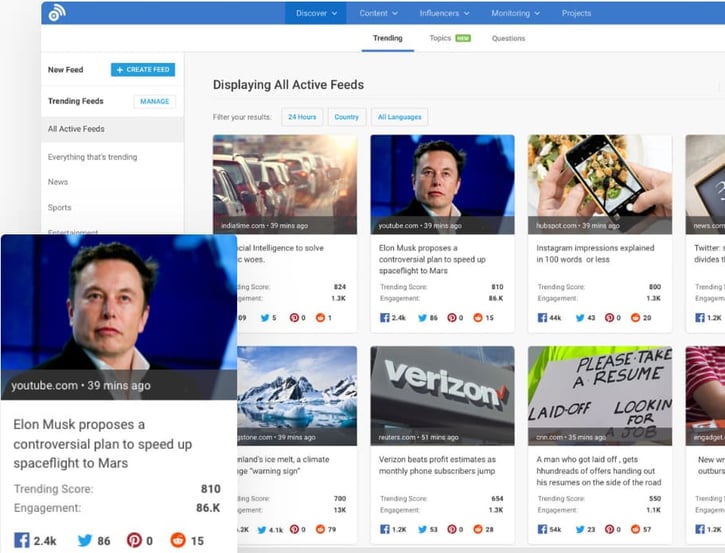Open the Instagram food photo thumbnail
This screenshot has width=725, height=553.
[600, 184]
